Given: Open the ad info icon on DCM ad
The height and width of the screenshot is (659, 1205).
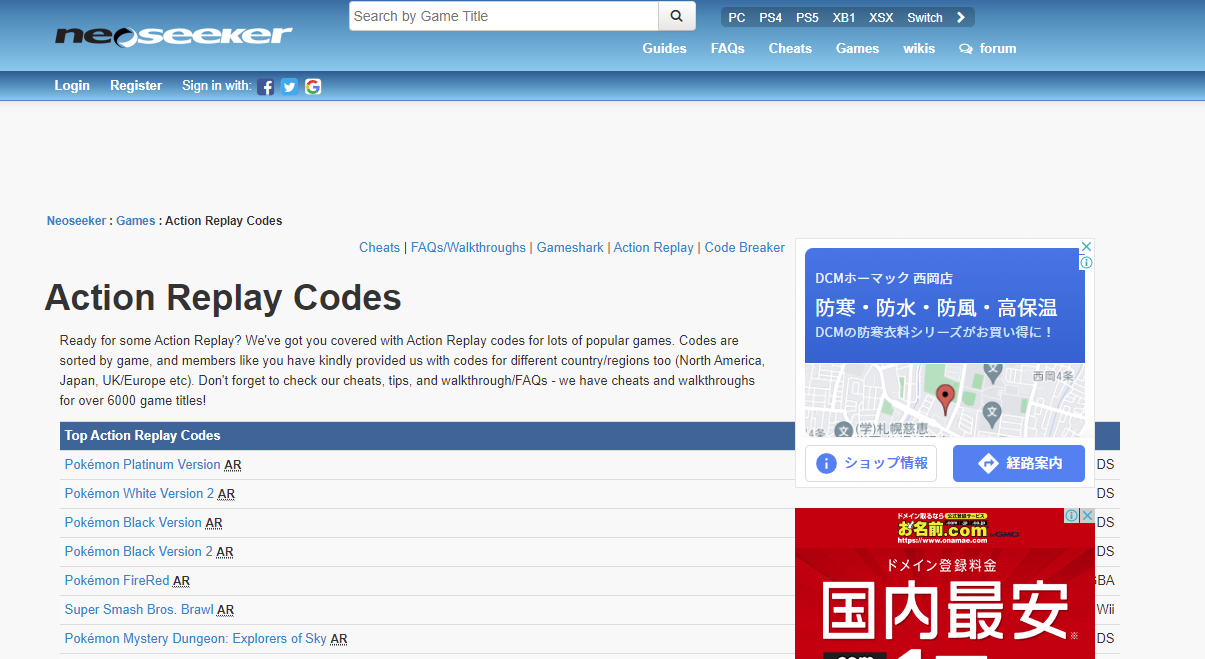Looking at the screenshot, I should (1086, 263).
